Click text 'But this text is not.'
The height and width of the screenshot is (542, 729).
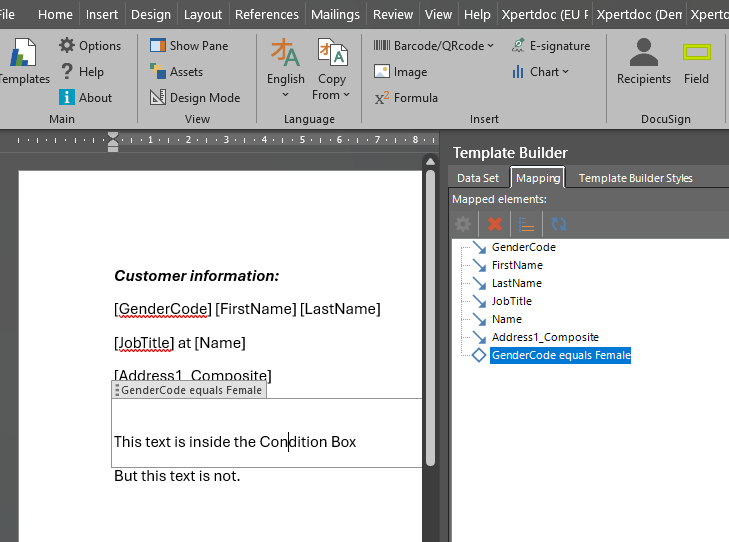pos(177,476)
